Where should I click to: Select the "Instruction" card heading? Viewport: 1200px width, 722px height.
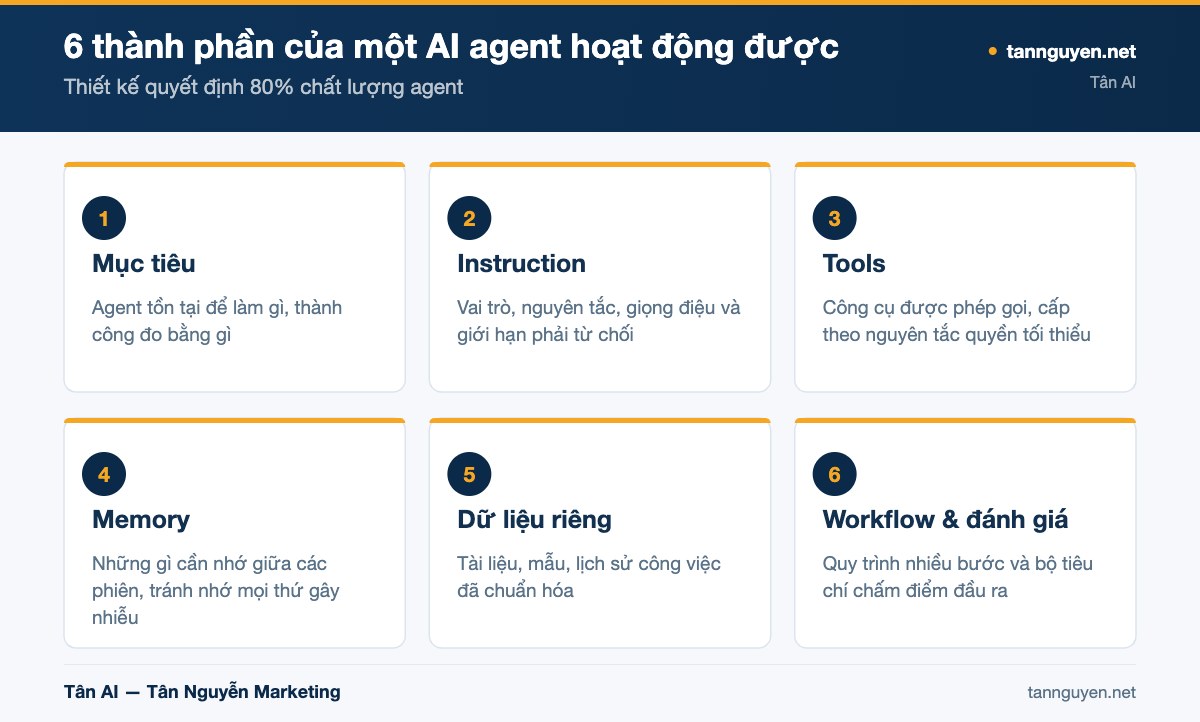tap(521, 264)
